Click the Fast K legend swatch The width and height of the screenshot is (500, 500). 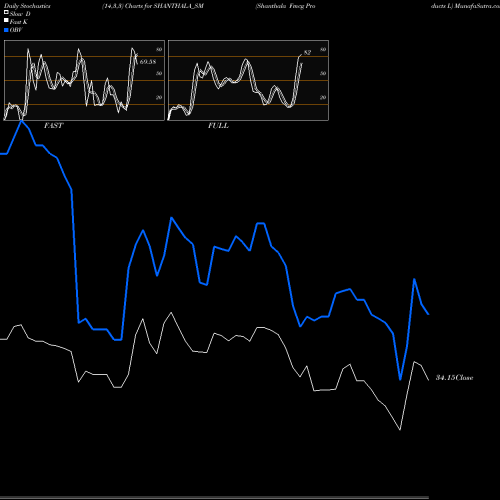[6, 20]
